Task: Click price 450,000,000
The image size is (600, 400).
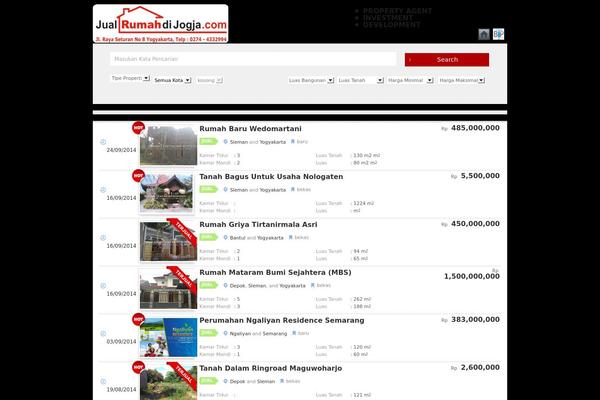Action: click(475, 224)
